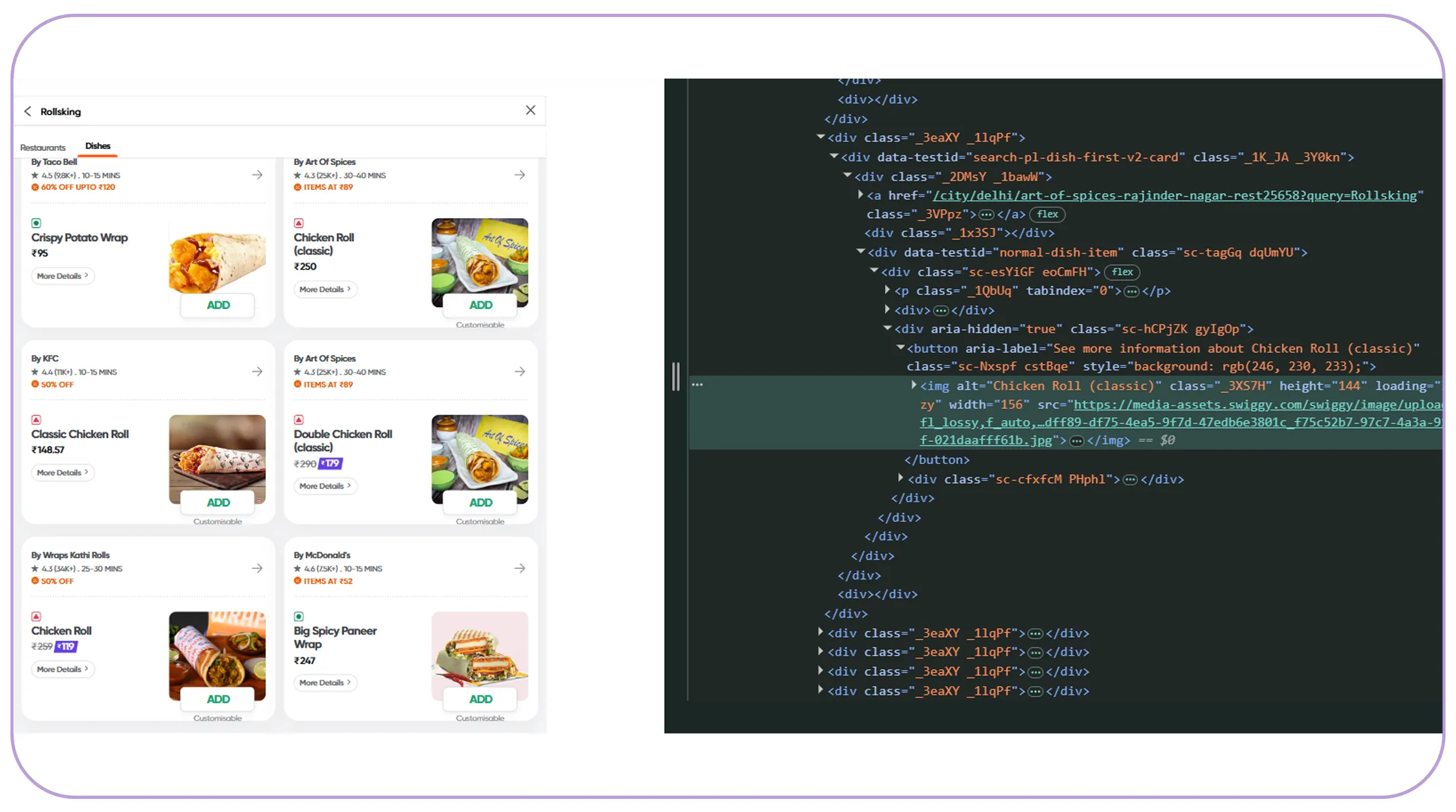The width and height of the screenshot is (1456, 812).
Task: Click ITEMS AT ₹52 McDonald's offer
Action: click(324, 581)
